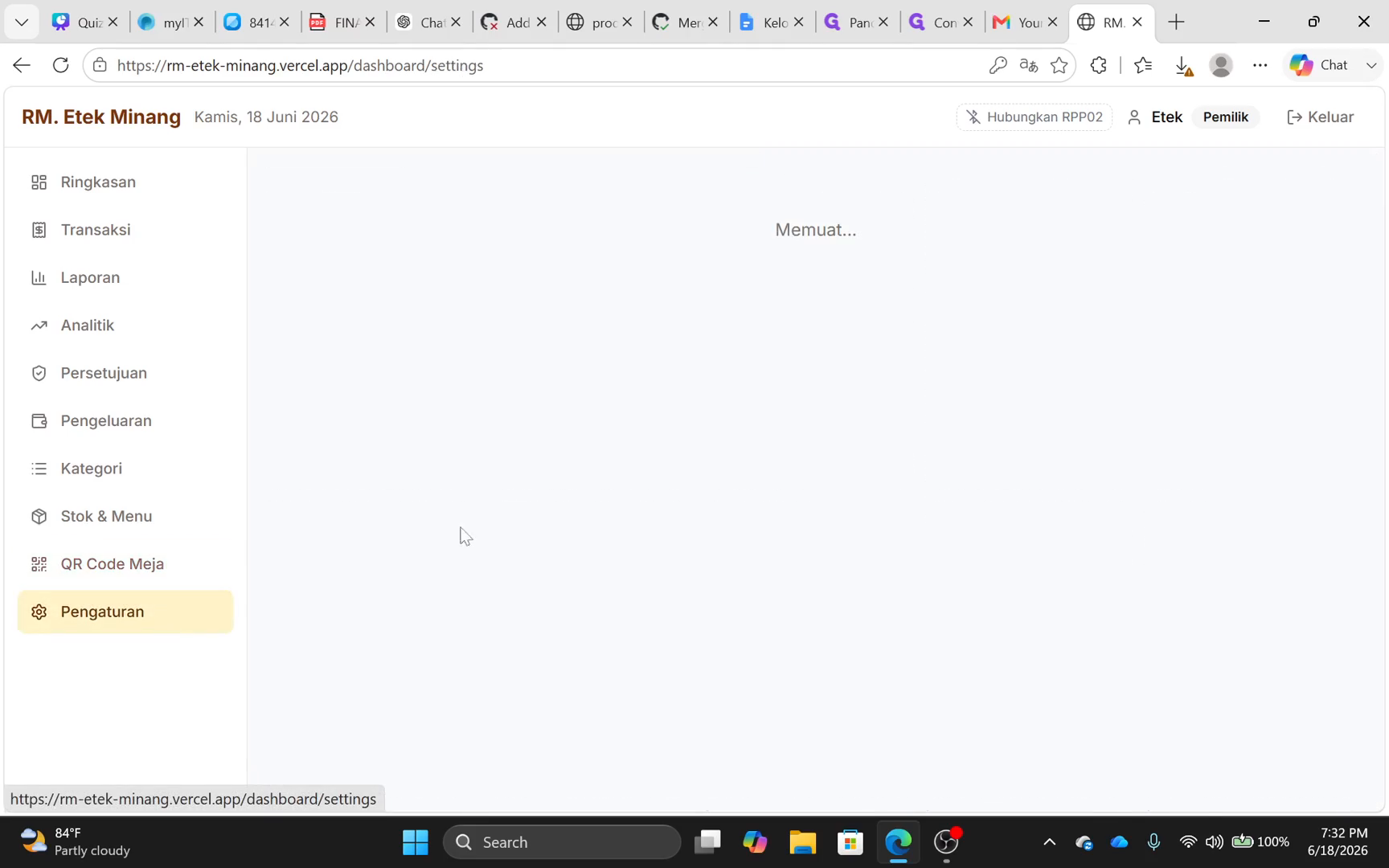The height and width of the screenshot is (868, 1389).
Task: Open a new browser tab
Action: pos(1176,22)
